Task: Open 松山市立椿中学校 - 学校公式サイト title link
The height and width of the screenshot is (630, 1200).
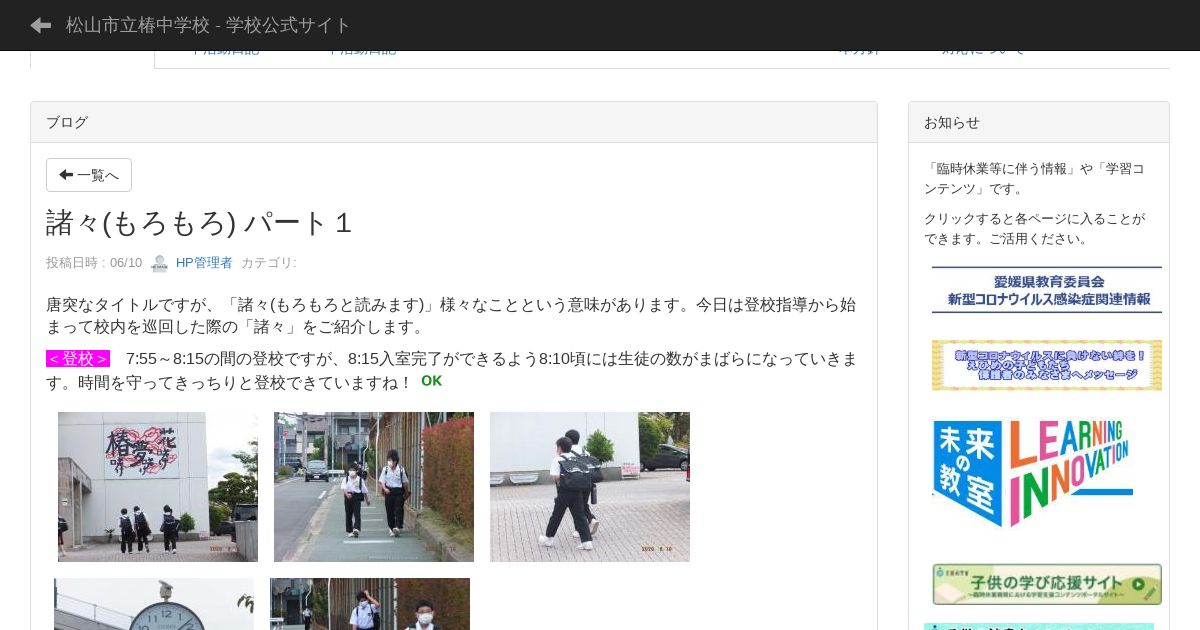Action: (208, 25)
